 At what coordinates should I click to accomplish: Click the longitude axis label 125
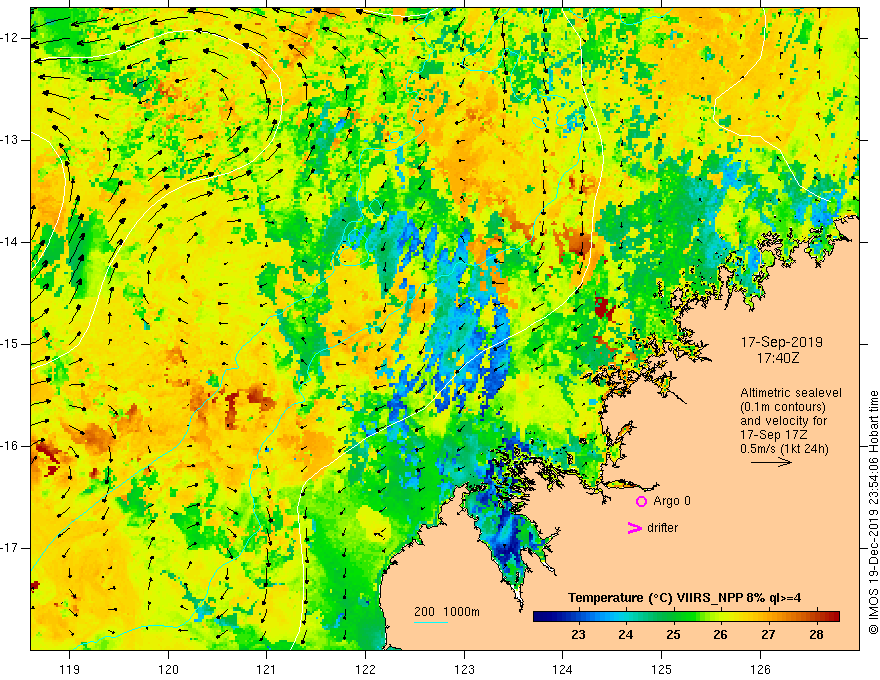pyautogui.click(x=662, y=669)
